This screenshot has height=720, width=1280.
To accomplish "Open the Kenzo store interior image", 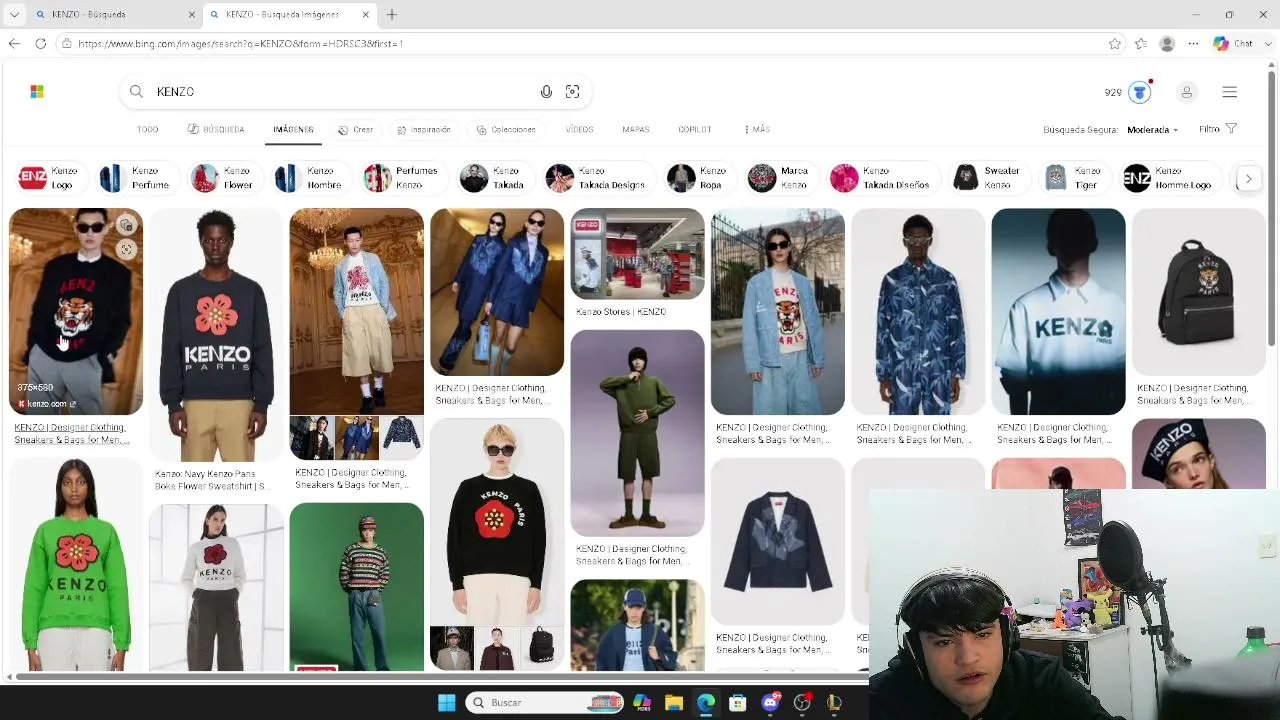I will point(637,254).
